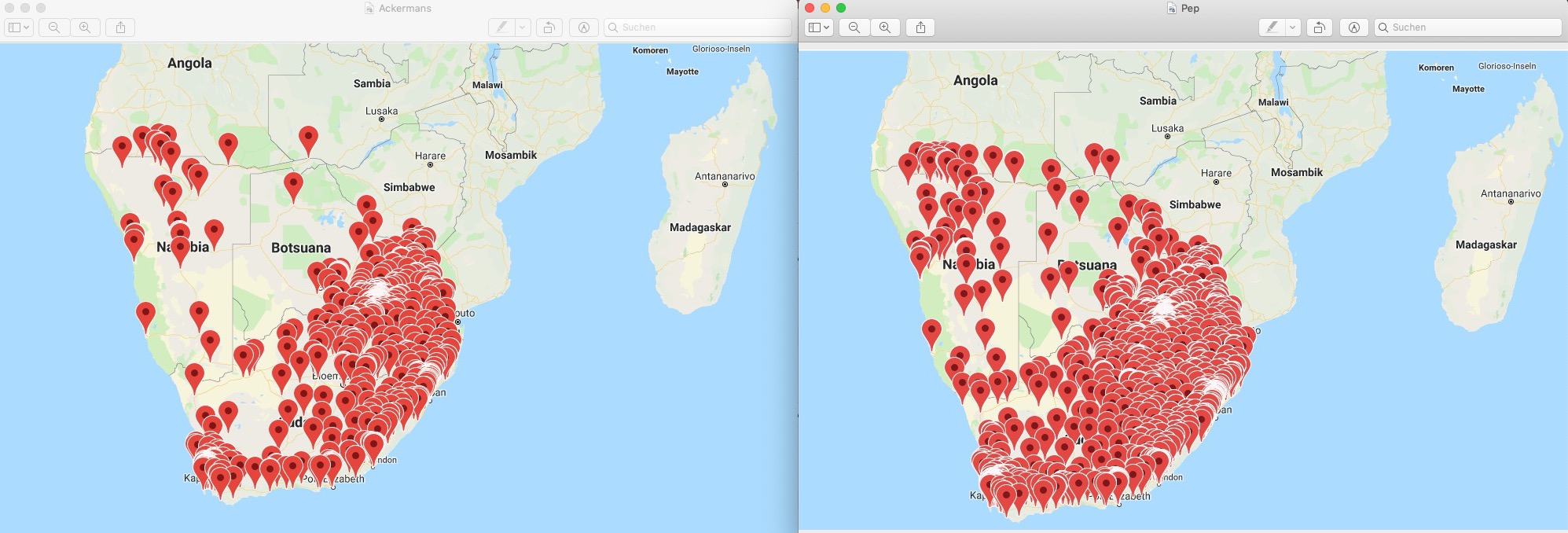The height and width of the screenshot is (533, 1568).
Task: Click Madagaskar label on Pep map
Action: (1486, 244)
